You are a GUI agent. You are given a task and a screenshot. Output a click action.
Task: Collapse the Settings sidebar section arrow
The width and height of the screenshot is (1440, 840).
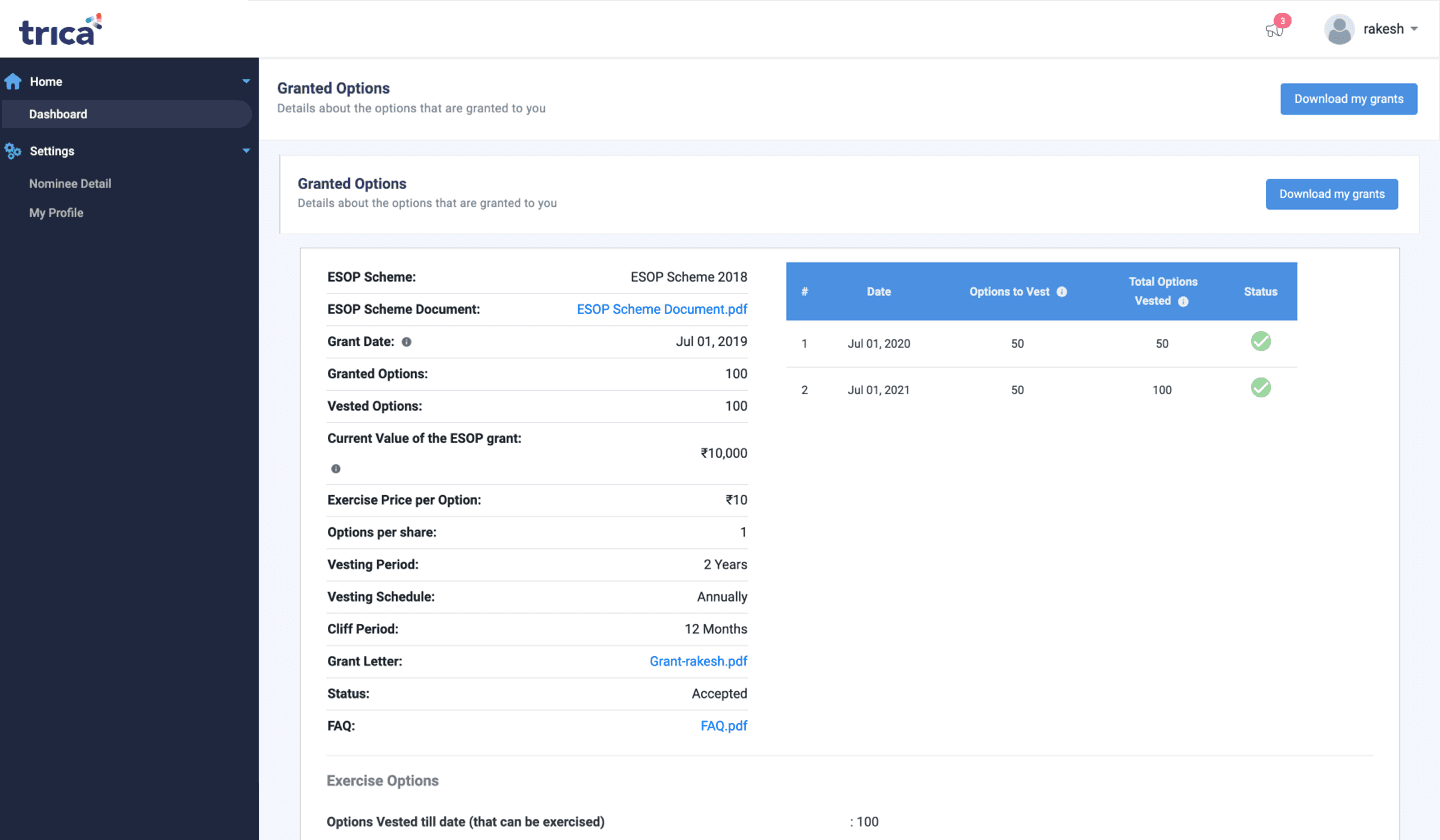pos(246,152)
